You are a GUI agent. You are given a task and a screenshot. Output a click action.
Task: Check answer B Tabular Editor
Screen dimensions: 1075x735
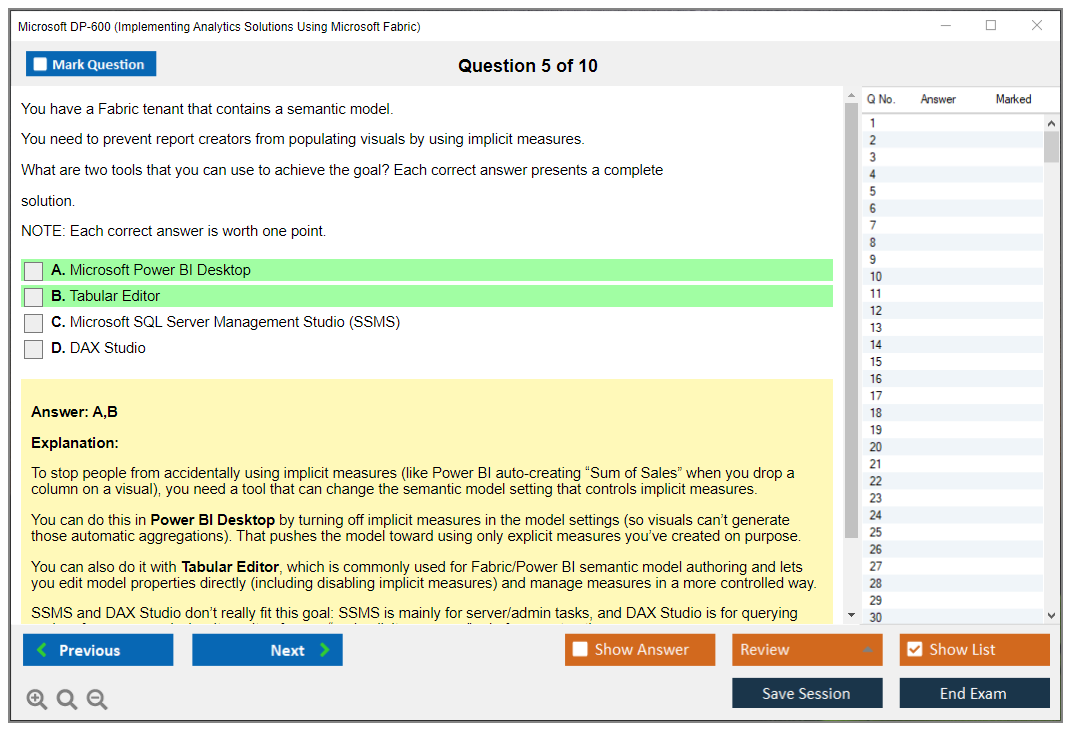point(33,296)
